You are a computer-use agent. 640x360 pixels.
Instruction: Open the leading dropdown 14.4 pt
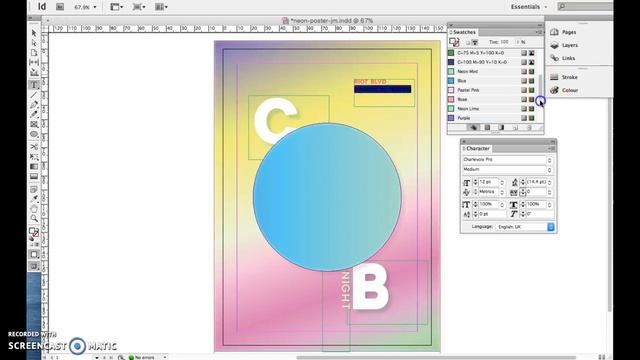(550, 182)
